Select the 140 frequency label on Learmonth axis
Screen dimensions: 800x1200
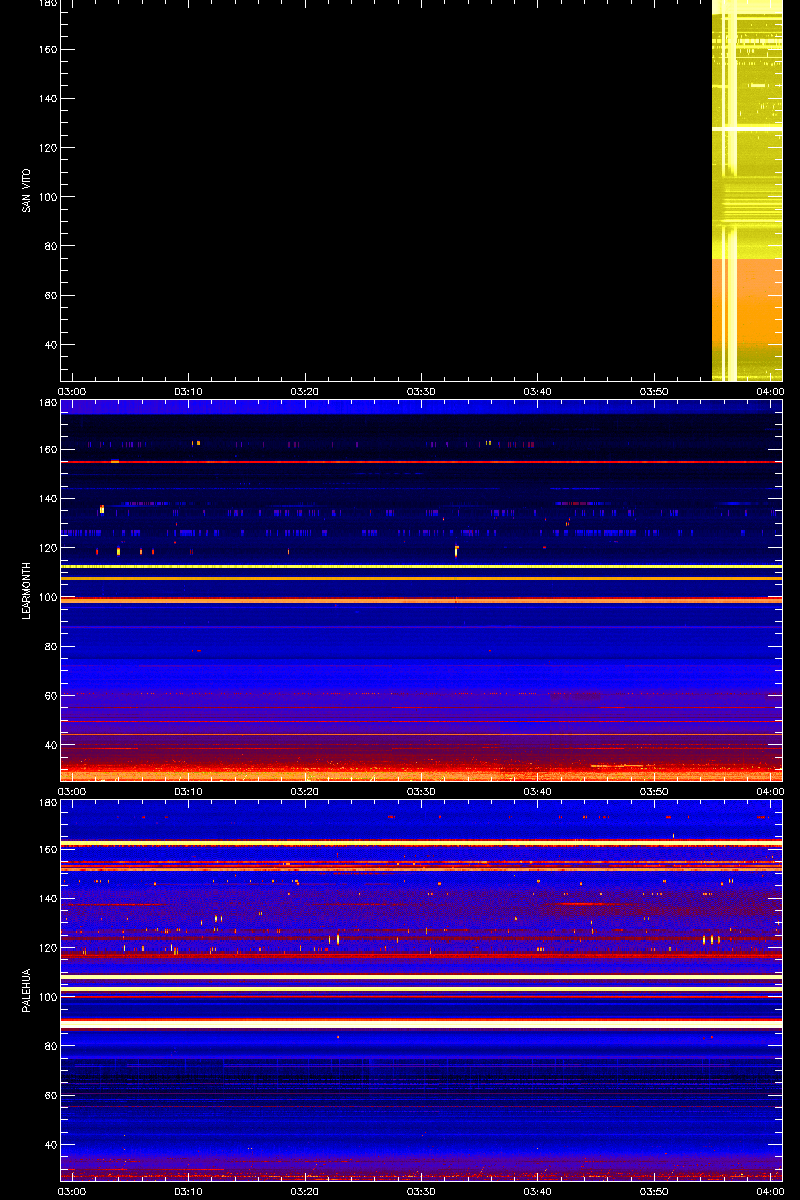[46, 498]
